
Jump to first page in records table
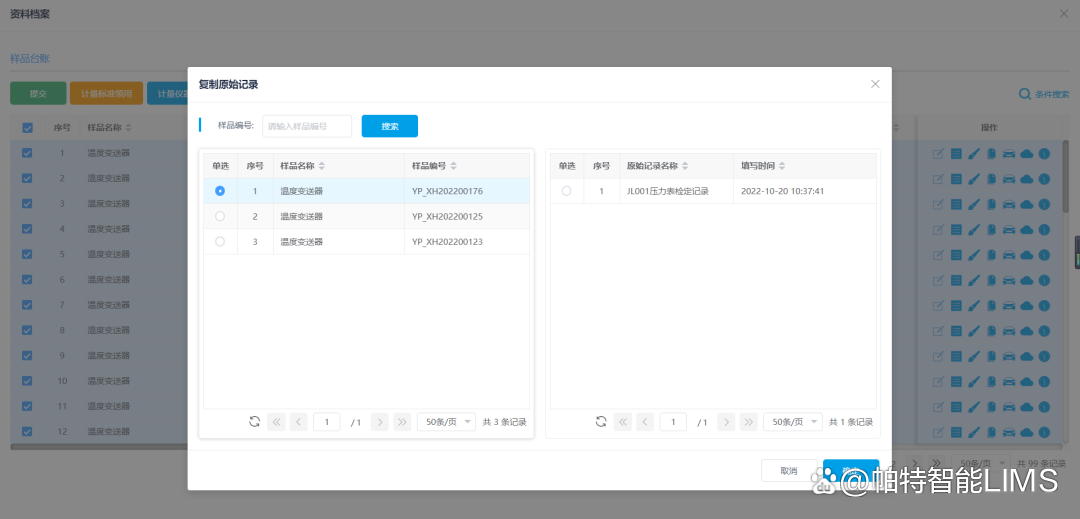(x=623, y=422)
